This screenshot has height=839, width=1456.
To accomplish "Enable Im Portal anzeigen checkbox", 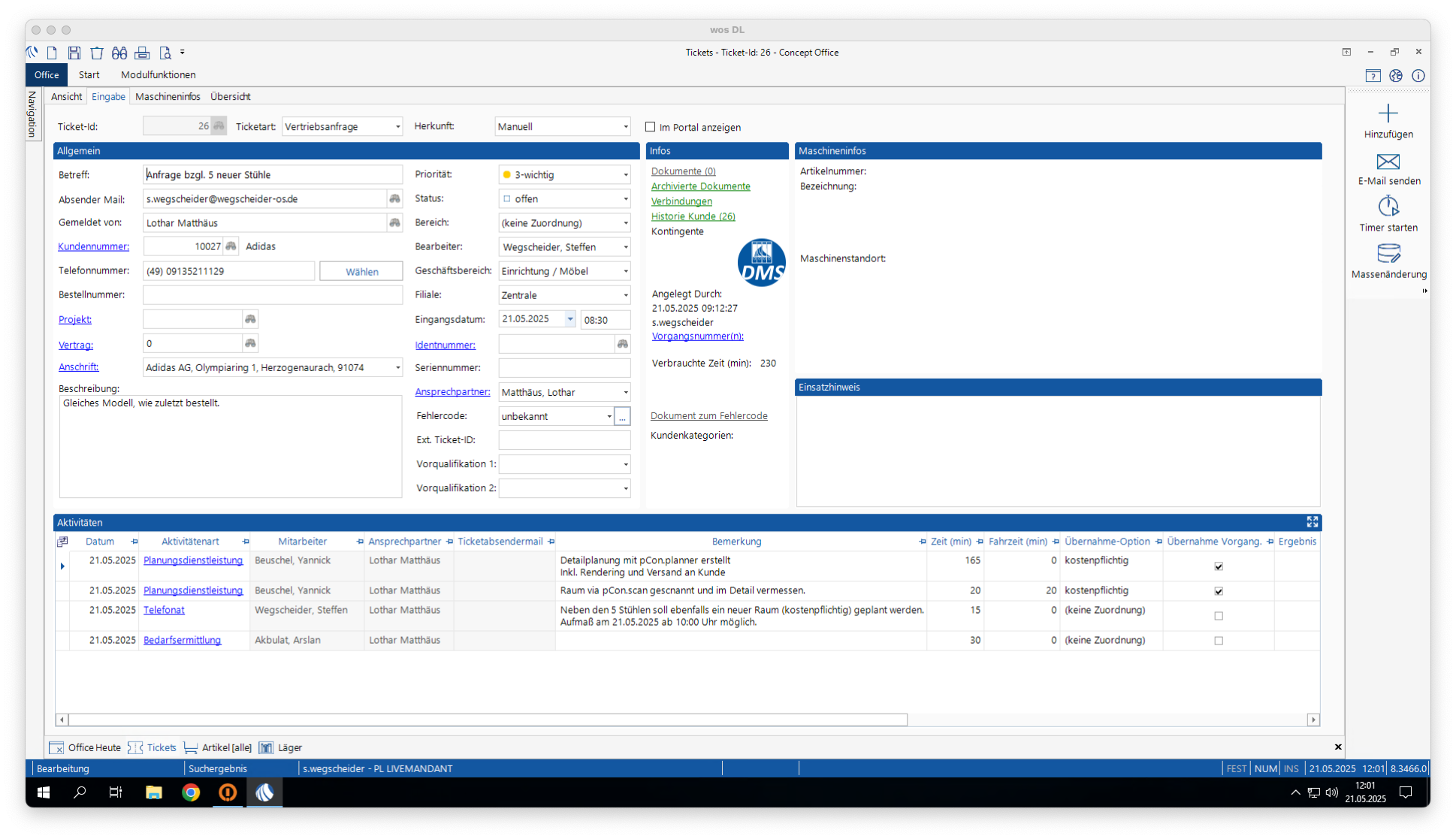I will (651, 127).
